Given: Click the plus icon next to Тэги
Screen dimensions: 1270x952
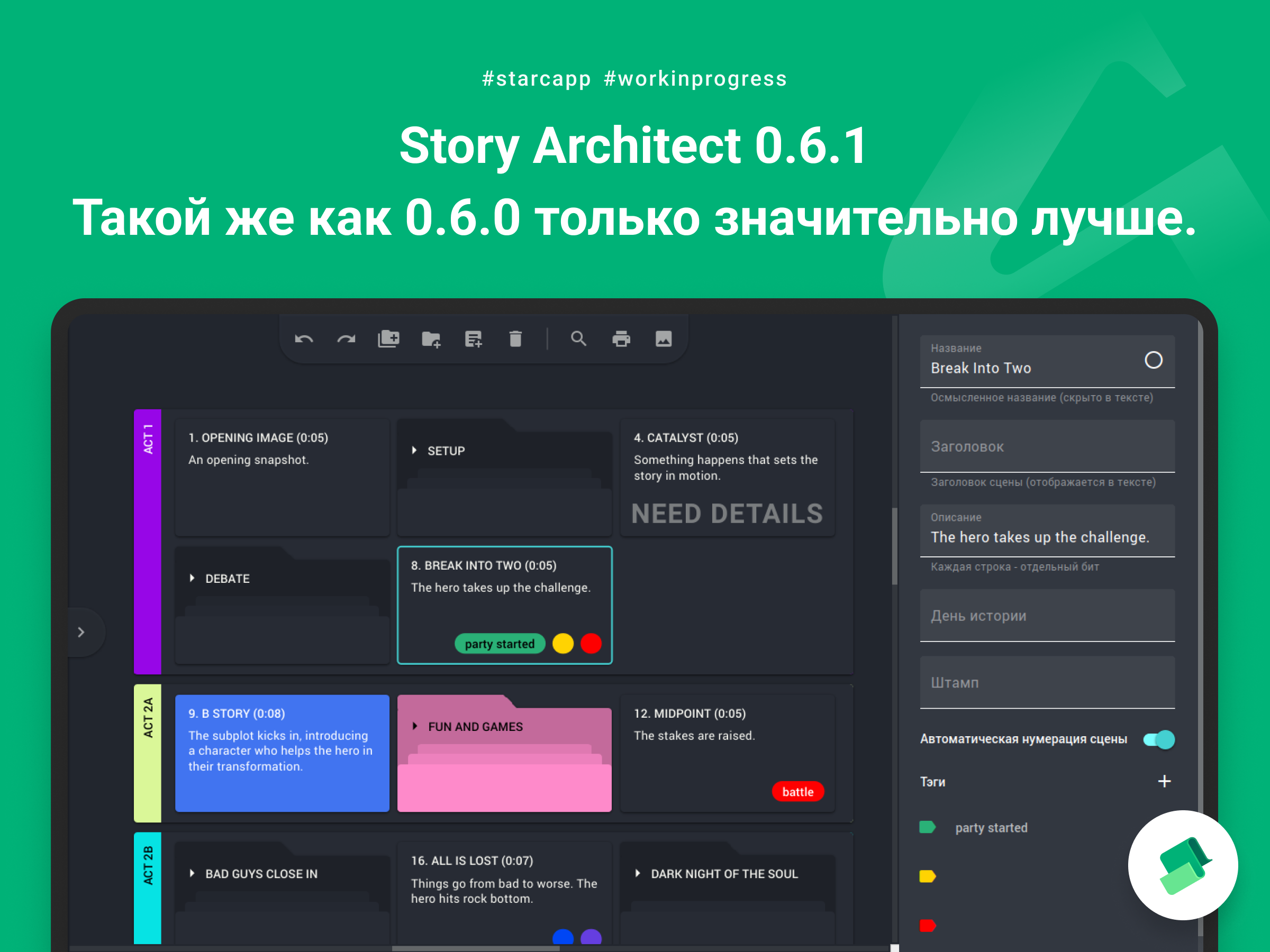Looking at the screenshot, I should tap(1164, 781).
